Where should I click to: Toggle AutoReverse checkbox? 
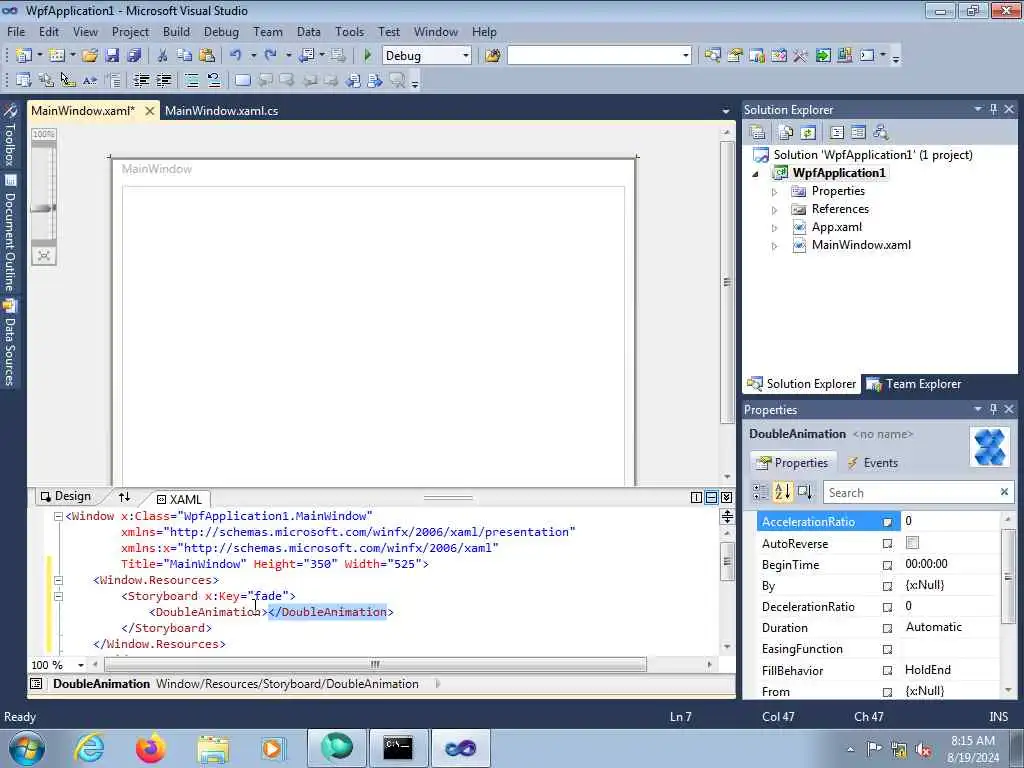pyautogui.click(x=912, y=543)
